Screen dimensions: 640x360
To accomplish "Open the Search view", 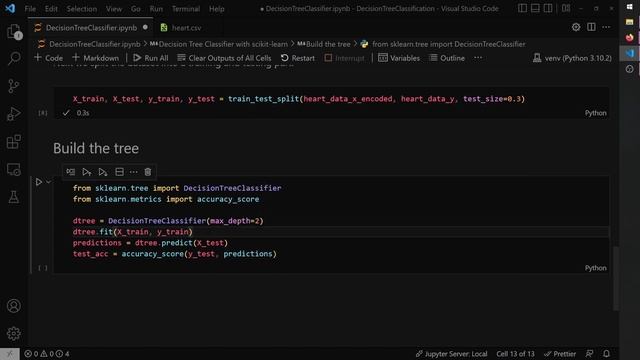I will click(x=14, y=58).
